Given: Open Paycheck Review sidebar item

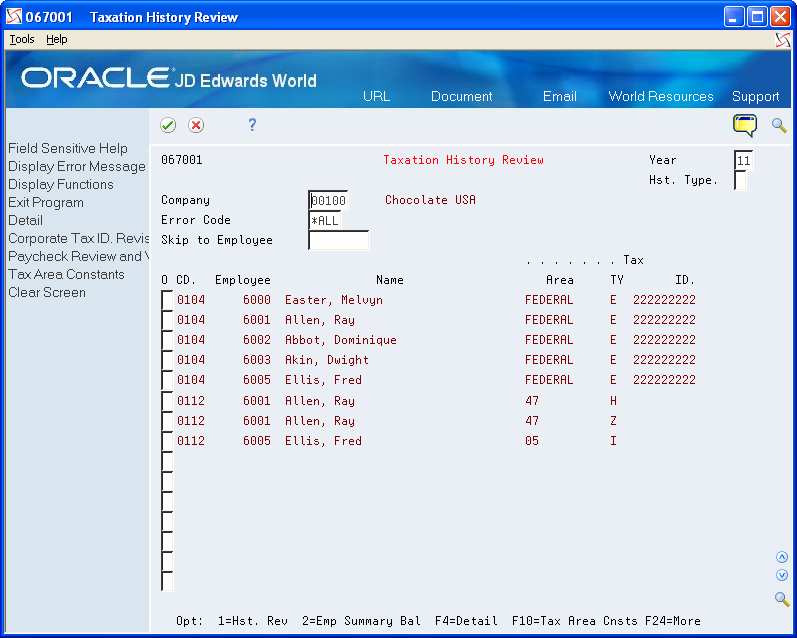Looking at the screenshot, I should tap(78, 256).
